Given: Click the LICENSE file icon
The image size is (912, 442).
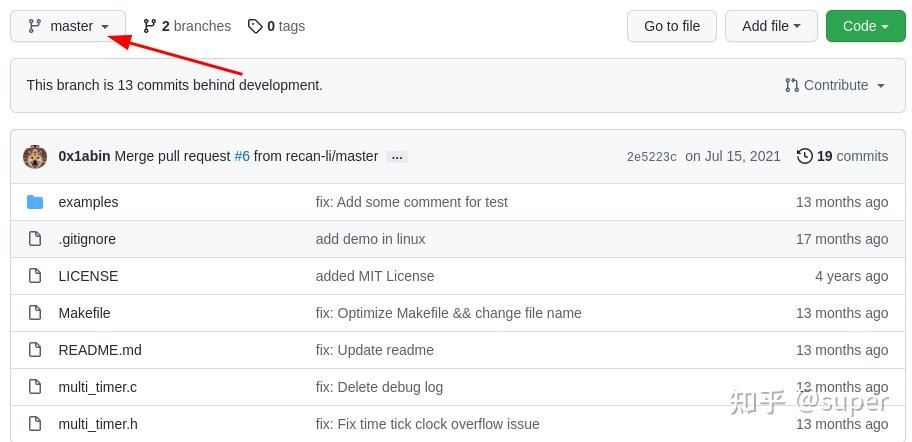Looking at the screenshot, I should click(x=35, y=276).
